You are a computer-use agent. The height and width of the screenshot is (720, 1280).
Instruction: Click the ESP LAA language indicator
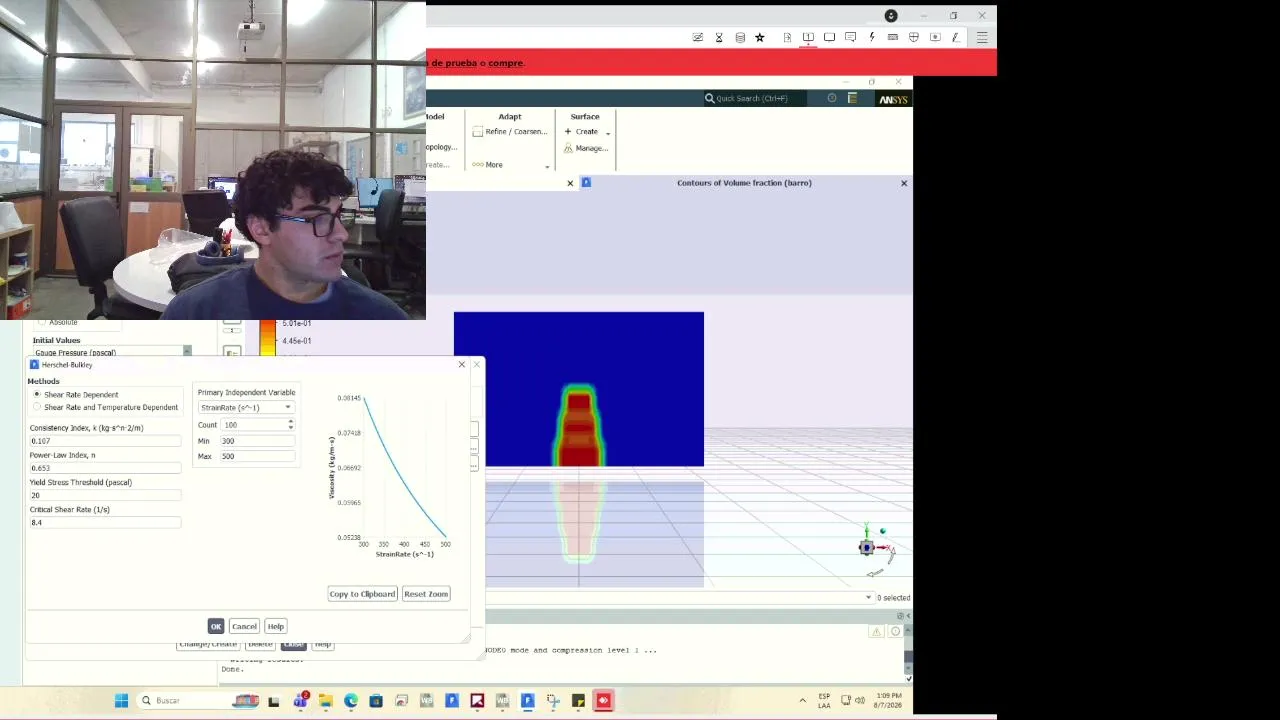824,701
